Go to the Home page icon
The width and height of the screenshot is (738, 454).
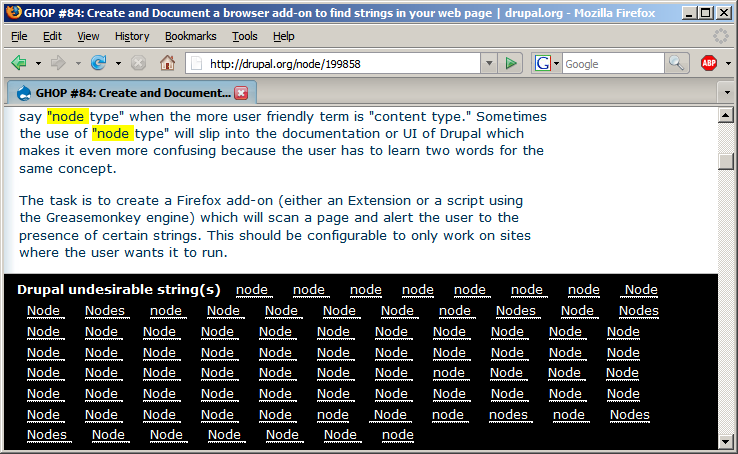[167, 63]
